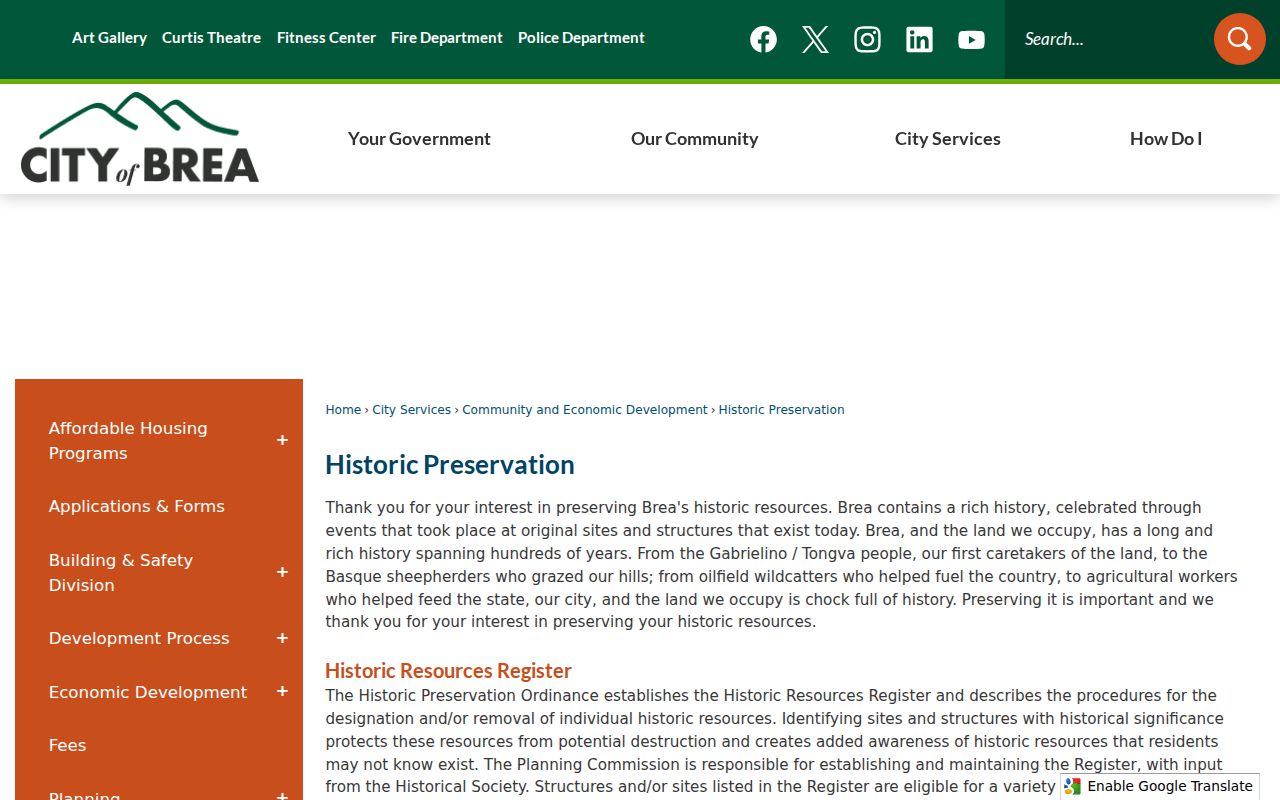Open the X (Twitter) social icon
The image size is (1280, 800).
click(x=815, y=39)
